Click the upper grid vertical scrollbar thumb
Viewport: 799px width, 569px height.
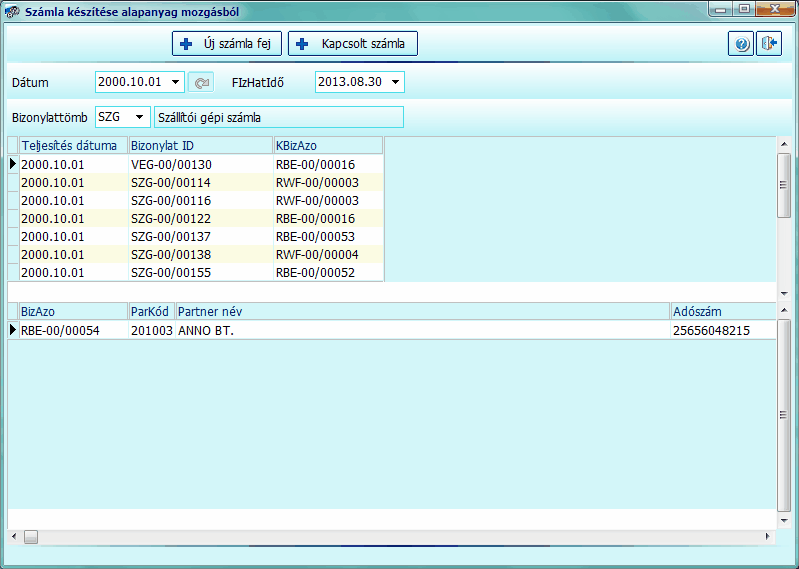click(x=784, y=185)
